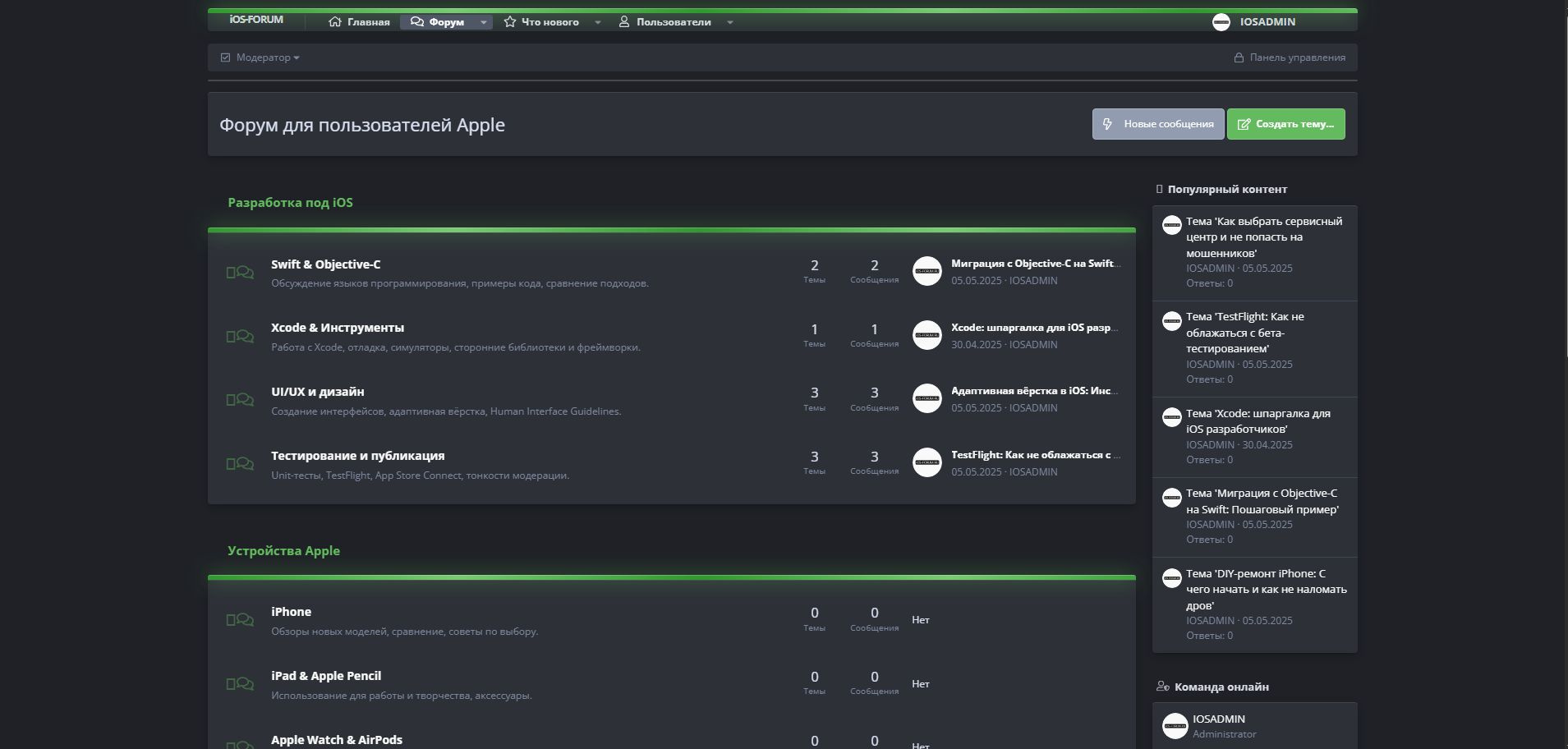Open latest post Адаптивная вёрстка в iOS

tap(1035, 391)
